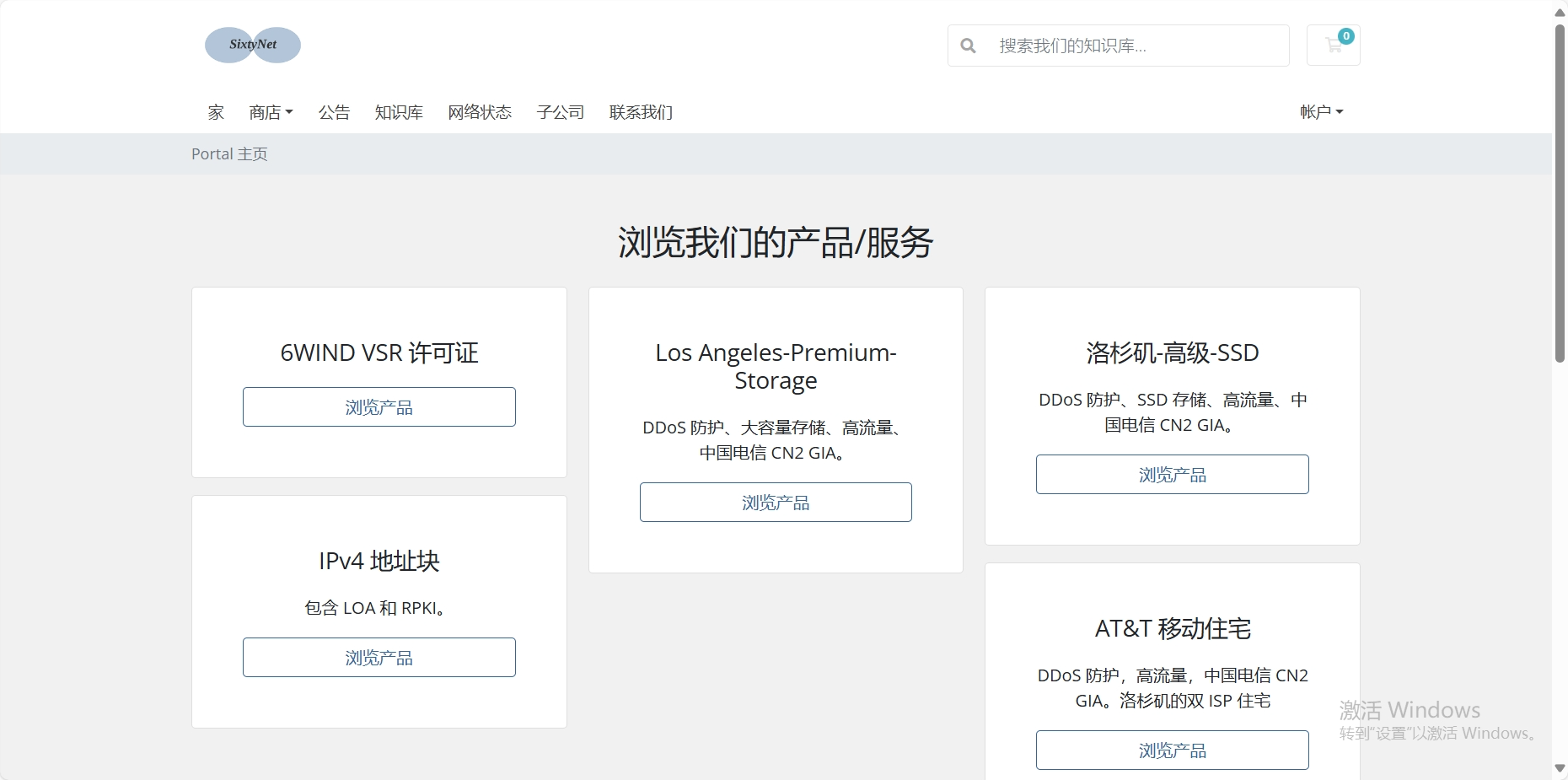
Task: Open the 公告 announcements page
Action: coord(335,112)
